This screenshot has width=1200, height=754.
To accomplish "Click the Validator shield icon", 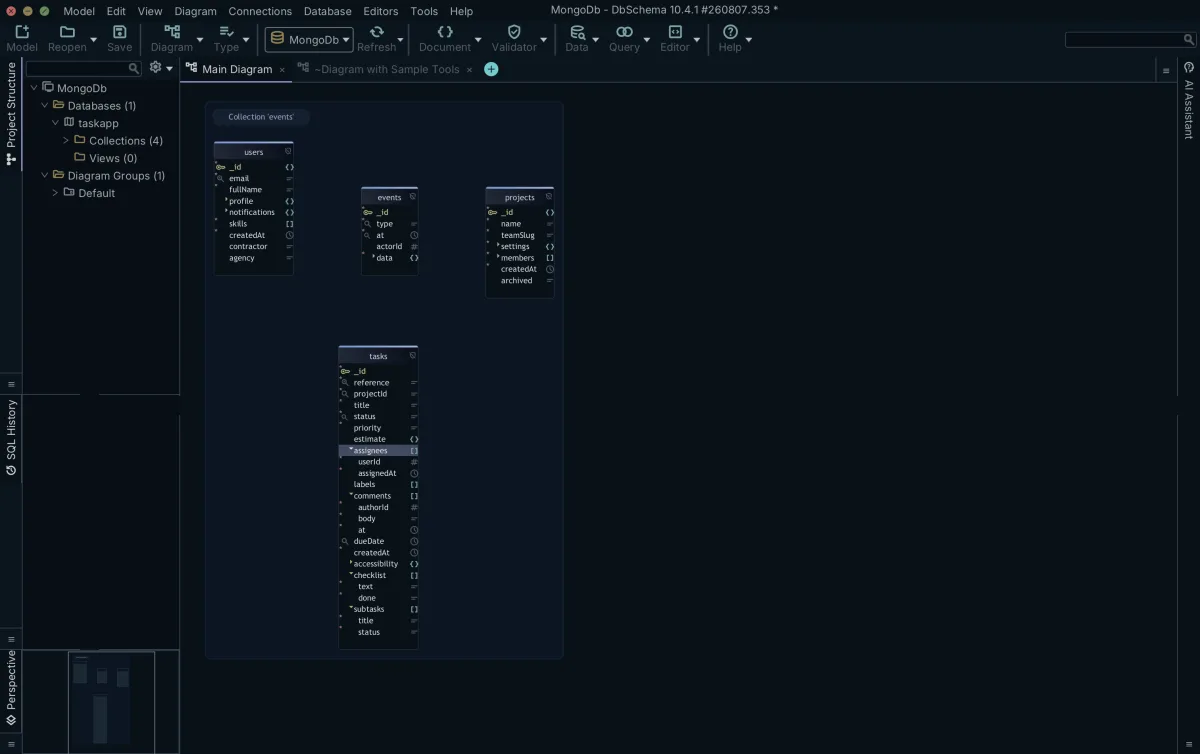I will [x=514, y=32].
